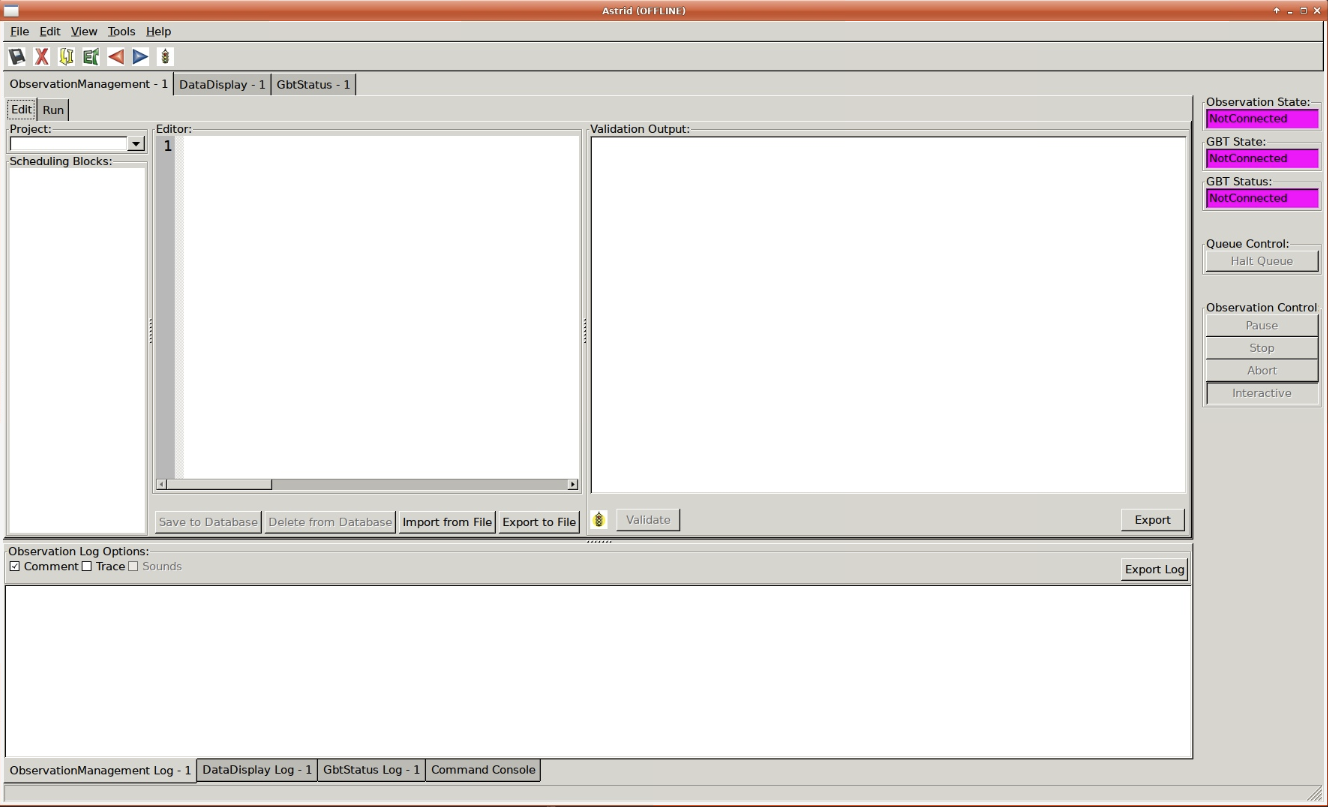Click the GBT State NotConnected indicator
This screenshot has height=807, width=1328.
(x=1262, y=158)
